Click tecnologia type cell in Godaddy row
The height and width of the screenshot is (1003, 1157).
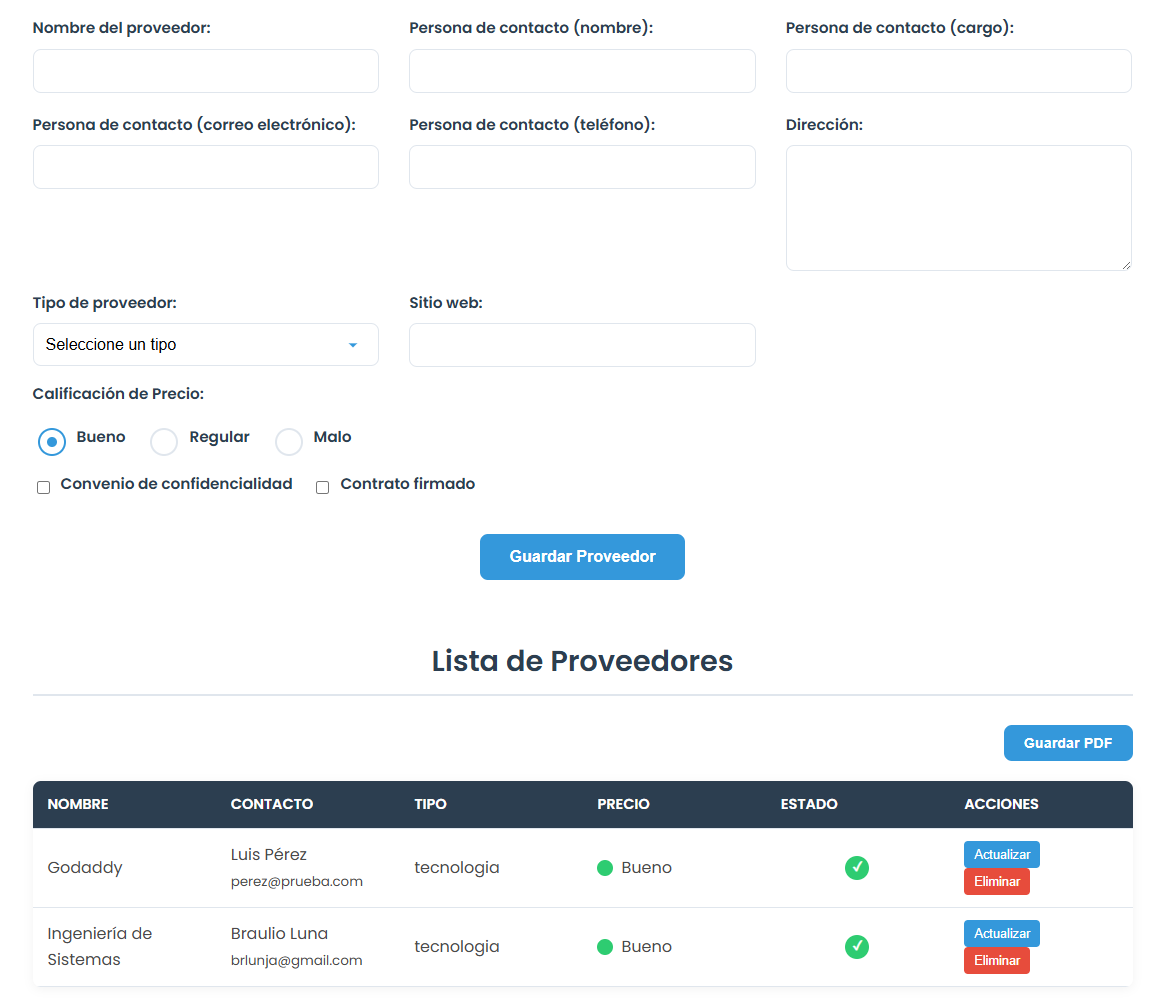tap(457, 868)
